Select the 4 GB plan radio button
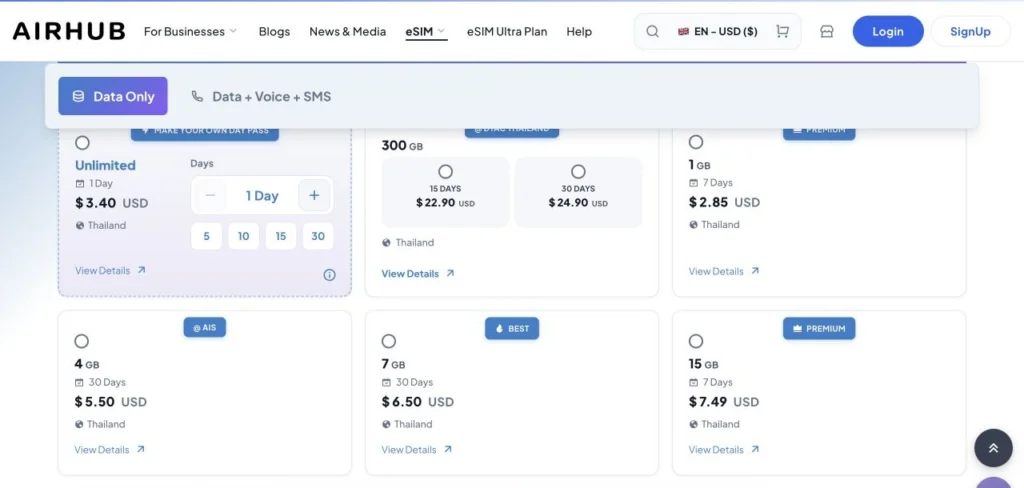Image resolution: width=1024 pixels, height=488 pixels. pyautogui.click(x=82, y=341)
